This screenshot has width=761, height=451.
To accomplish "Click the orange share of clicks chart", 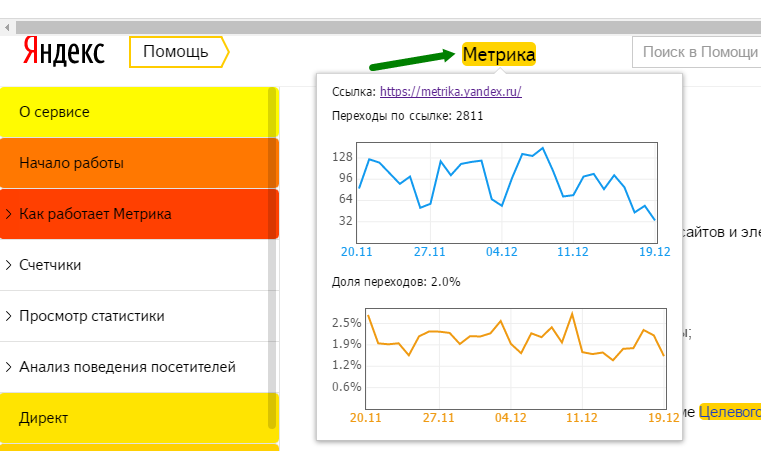I will pyautogui.click(x=515, y=359).
